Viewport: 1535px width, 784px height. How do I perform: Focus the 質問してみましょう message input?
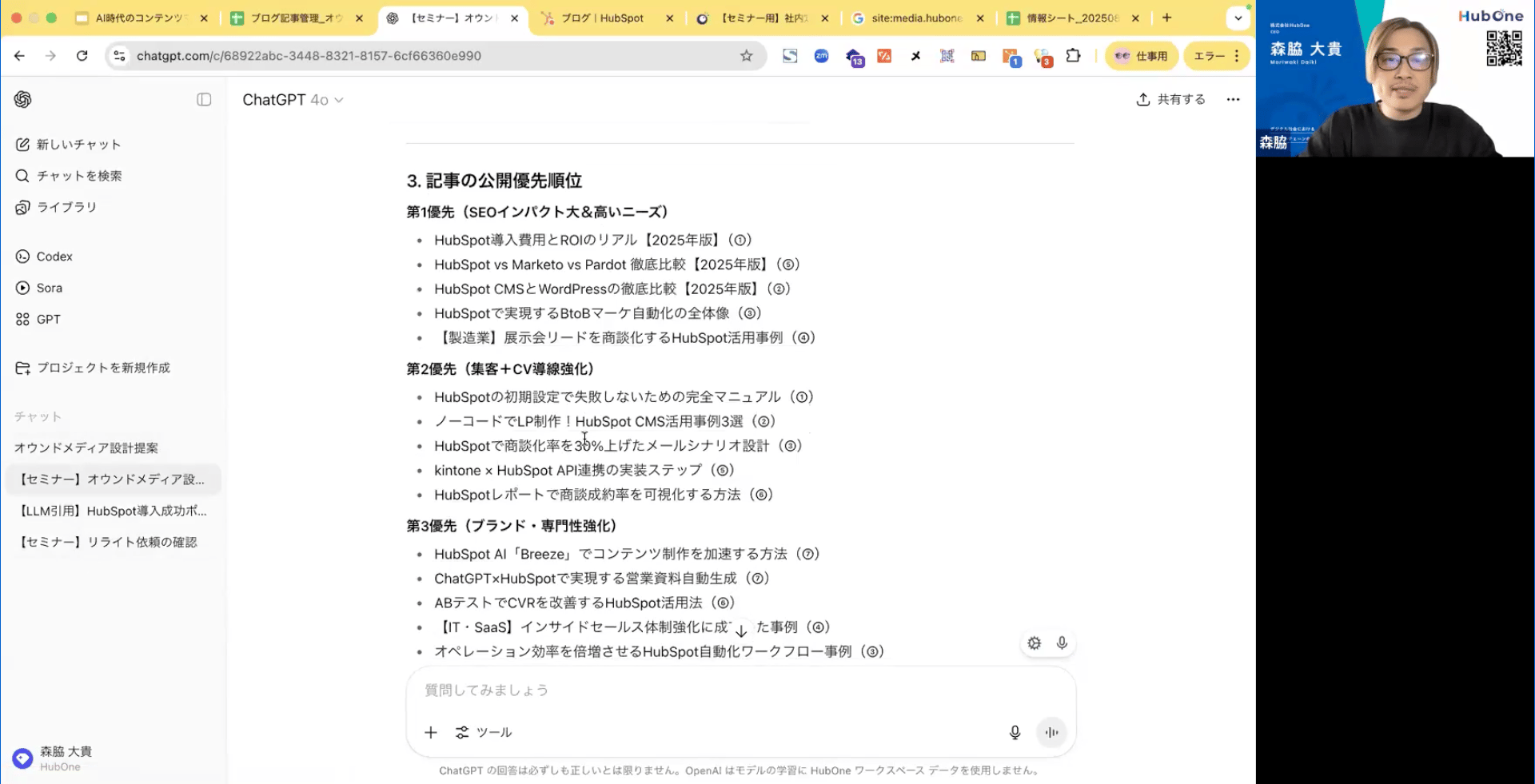click(740, 690)
